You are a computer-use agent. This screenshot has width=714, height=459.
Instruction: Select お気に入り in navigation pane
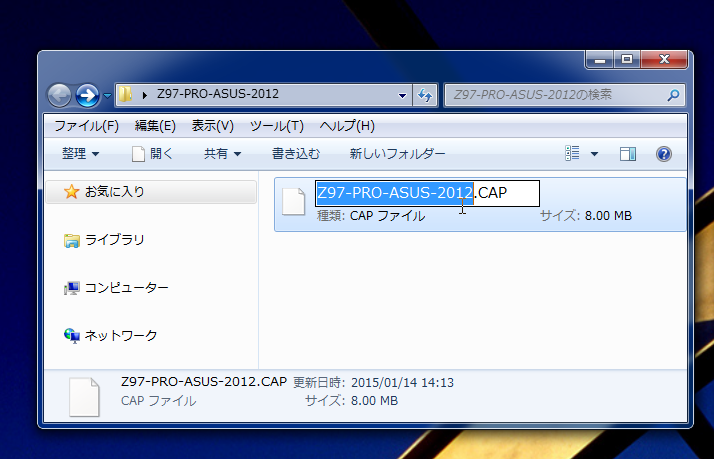click(151, 192)
